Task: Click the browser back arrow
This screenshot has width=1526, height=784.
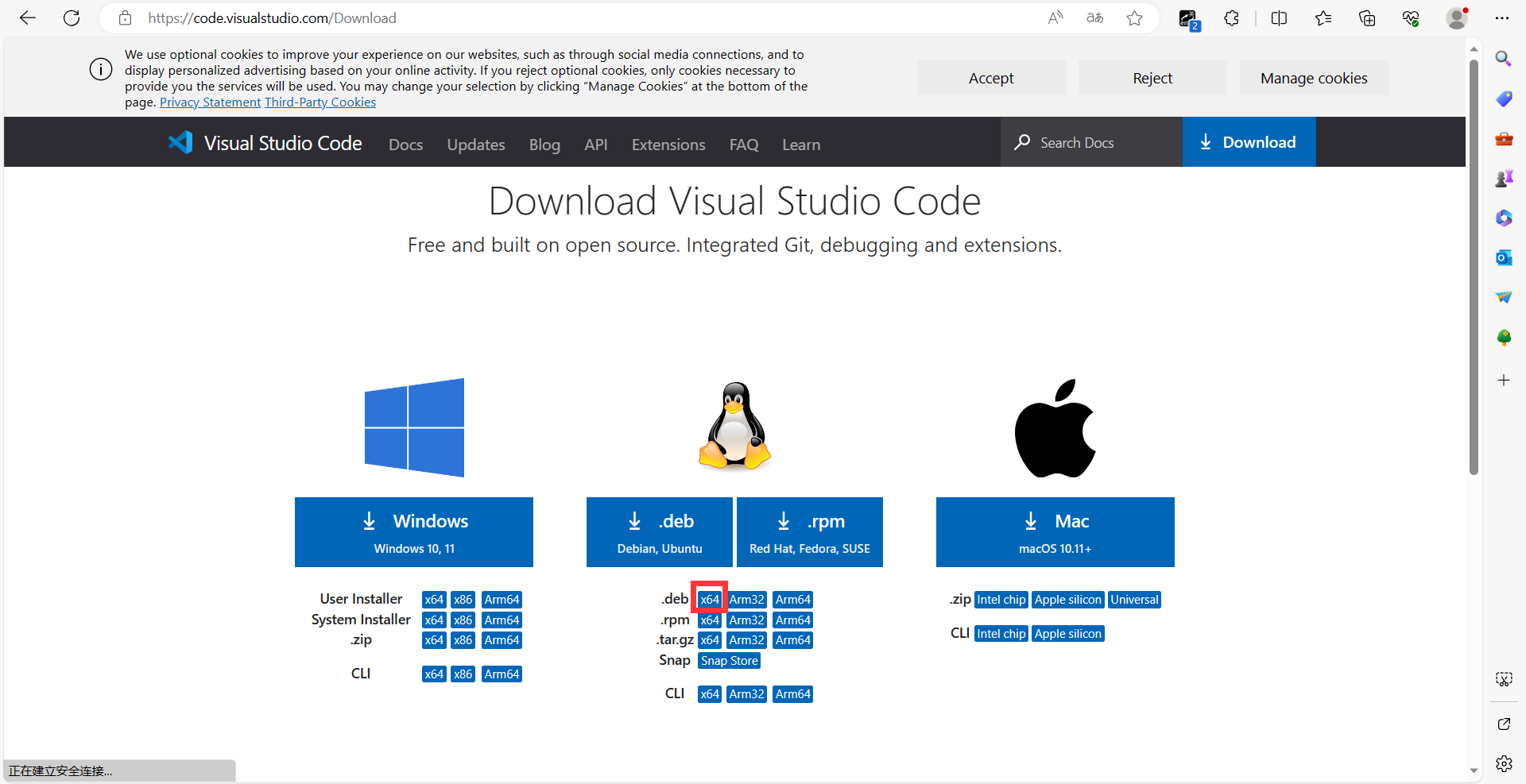Action: pos(28,18)
